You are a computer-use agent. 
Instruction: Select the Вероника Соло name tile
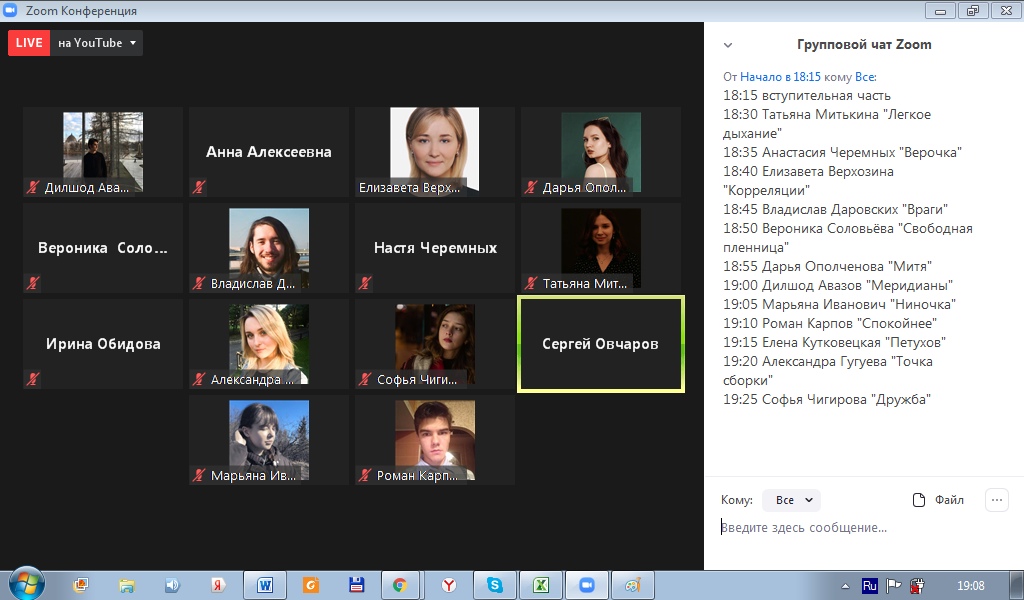(x=103, y=248)
